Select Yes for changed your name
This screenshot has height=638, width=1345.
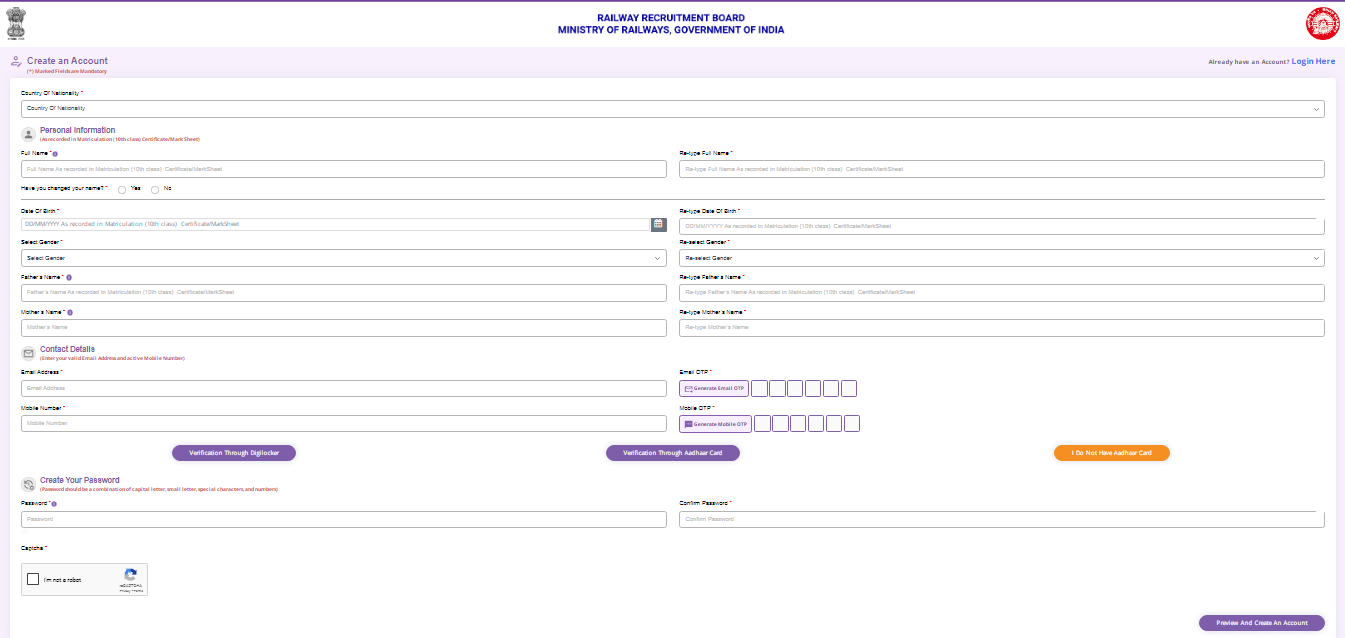click(x=122, y=189)
